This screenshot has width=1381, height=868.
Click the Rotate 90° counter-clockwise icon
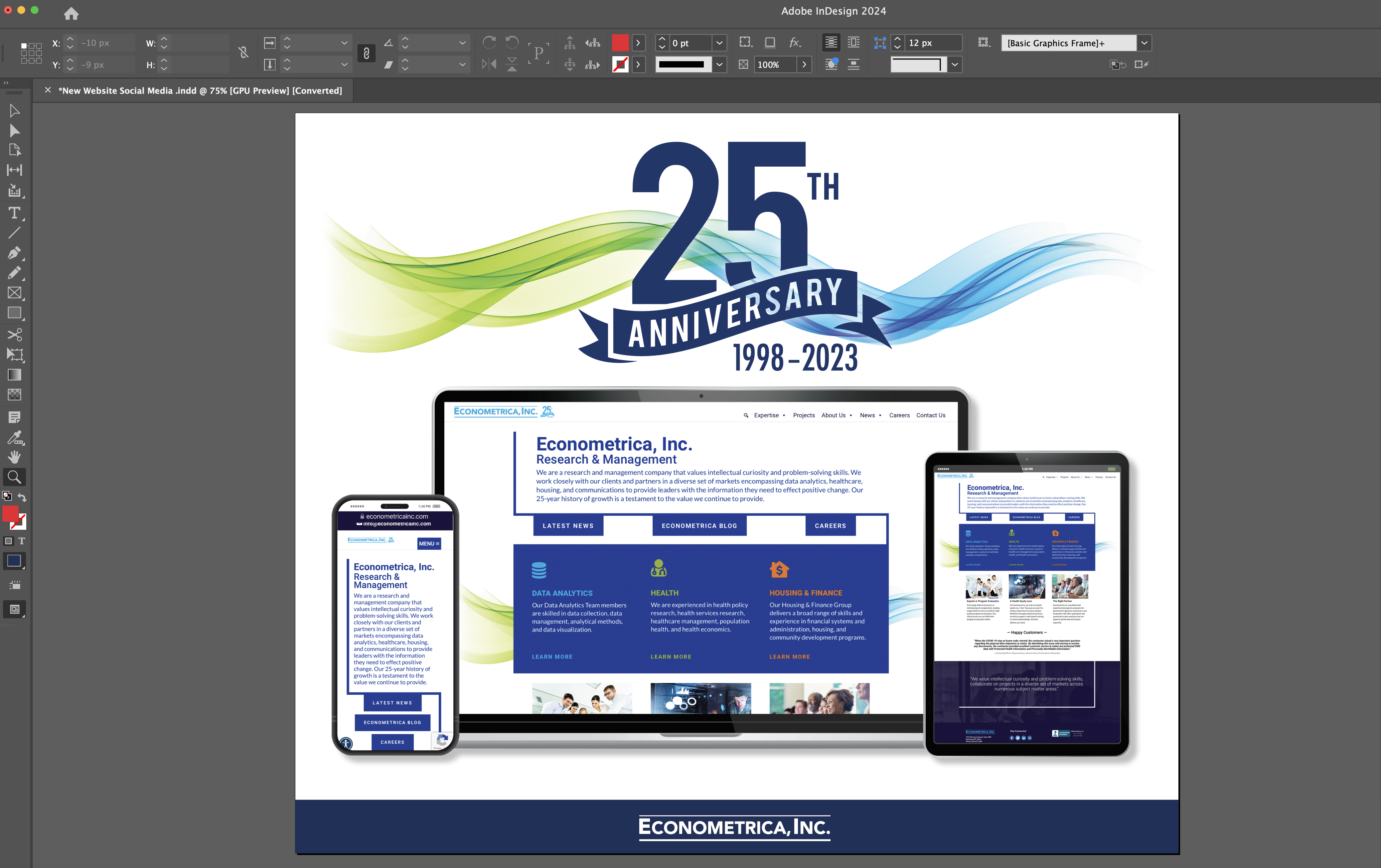click(512, 43)
